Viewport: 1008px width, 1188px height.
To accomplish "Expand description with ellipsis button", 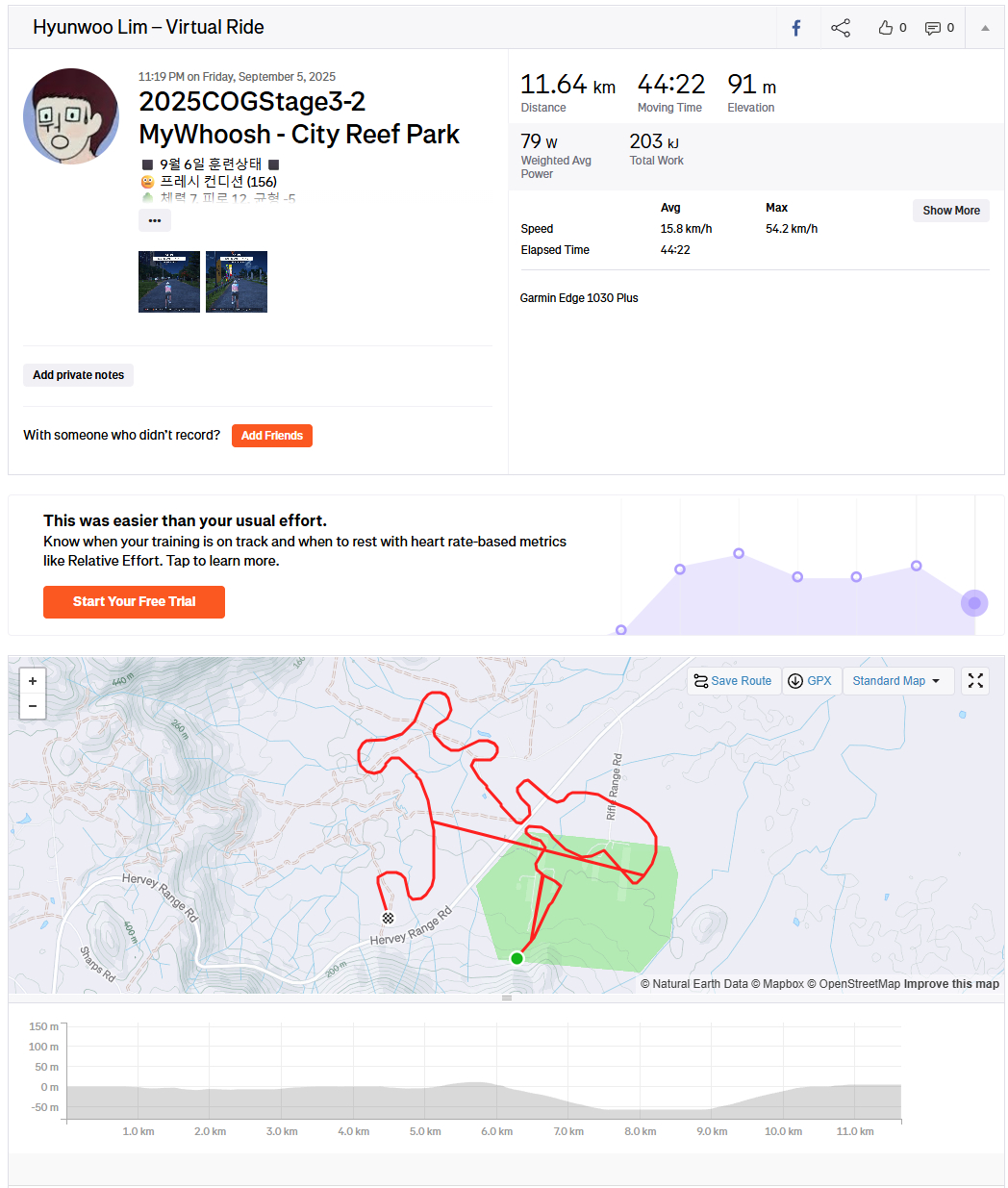I will [x=155, y=220].
